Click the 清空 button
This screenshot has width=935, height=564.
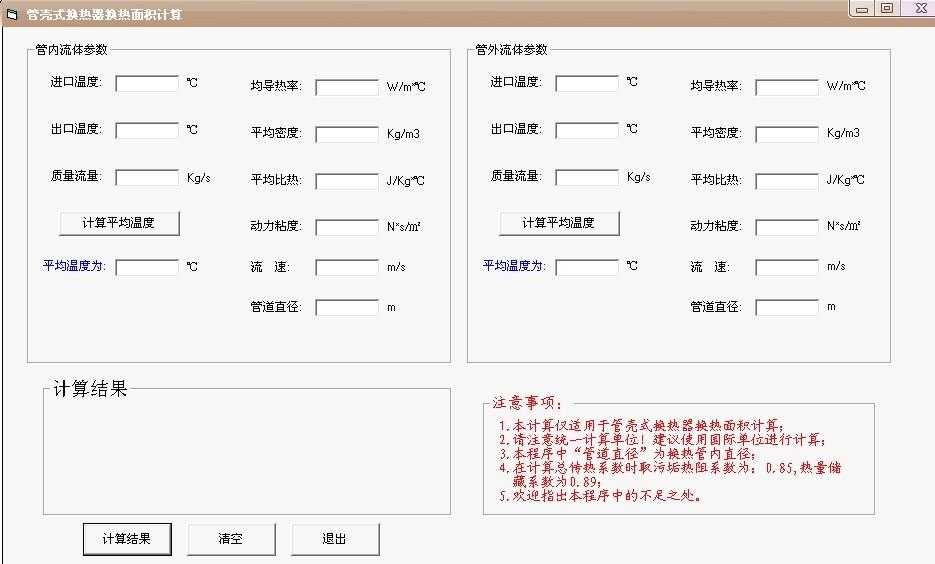click(x=231, y=539)
